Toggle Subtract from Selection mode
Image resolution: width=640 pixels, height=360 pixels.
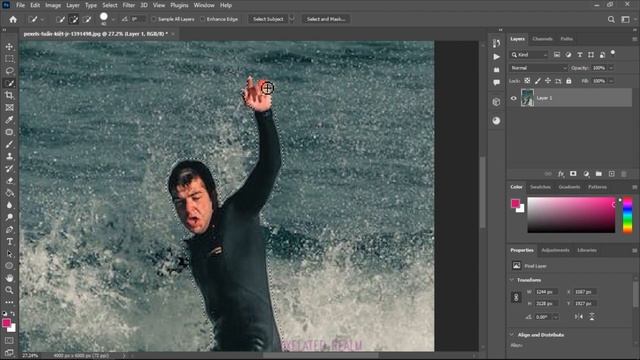pos(87,19)
